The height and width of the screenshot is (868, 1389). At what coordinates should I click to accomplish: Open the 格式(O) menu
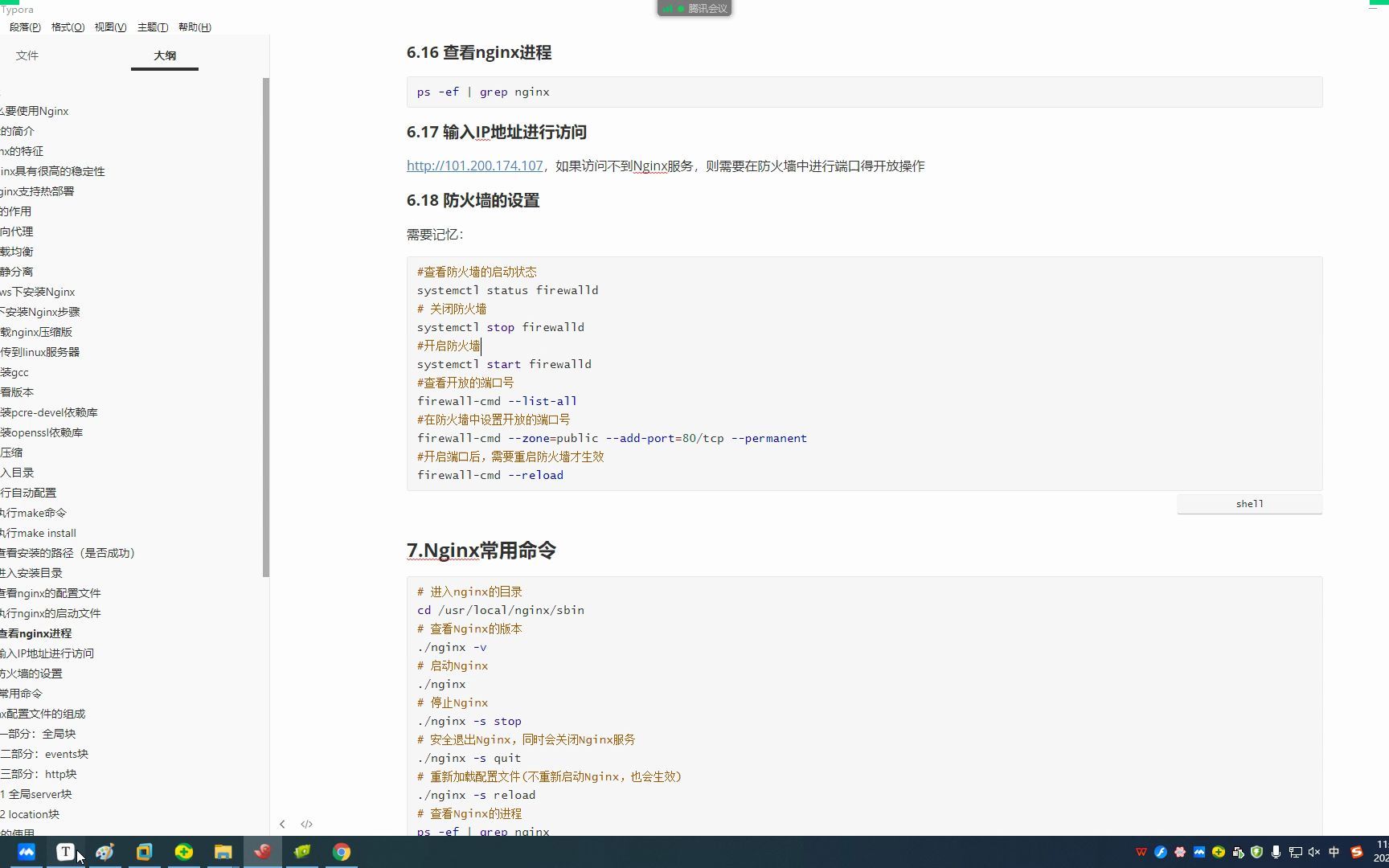[x=68, y=27]
